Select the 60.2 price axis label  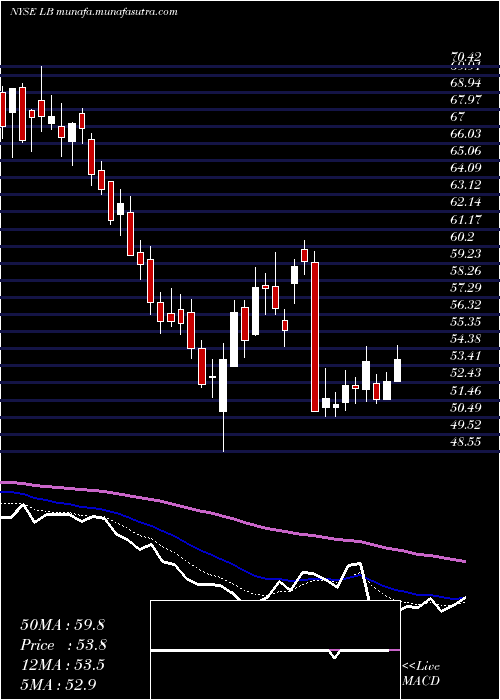[462, 236]
